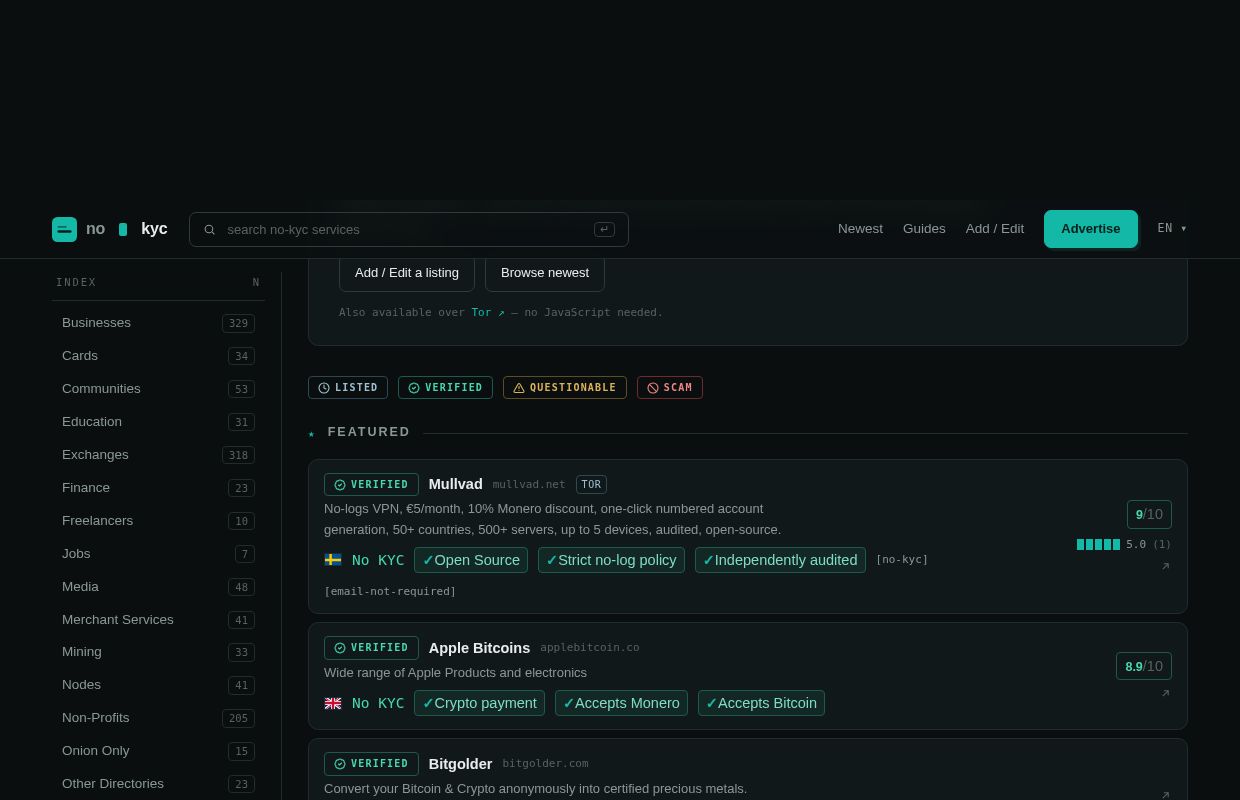Click the Independently audited tag

pos(780,560)
